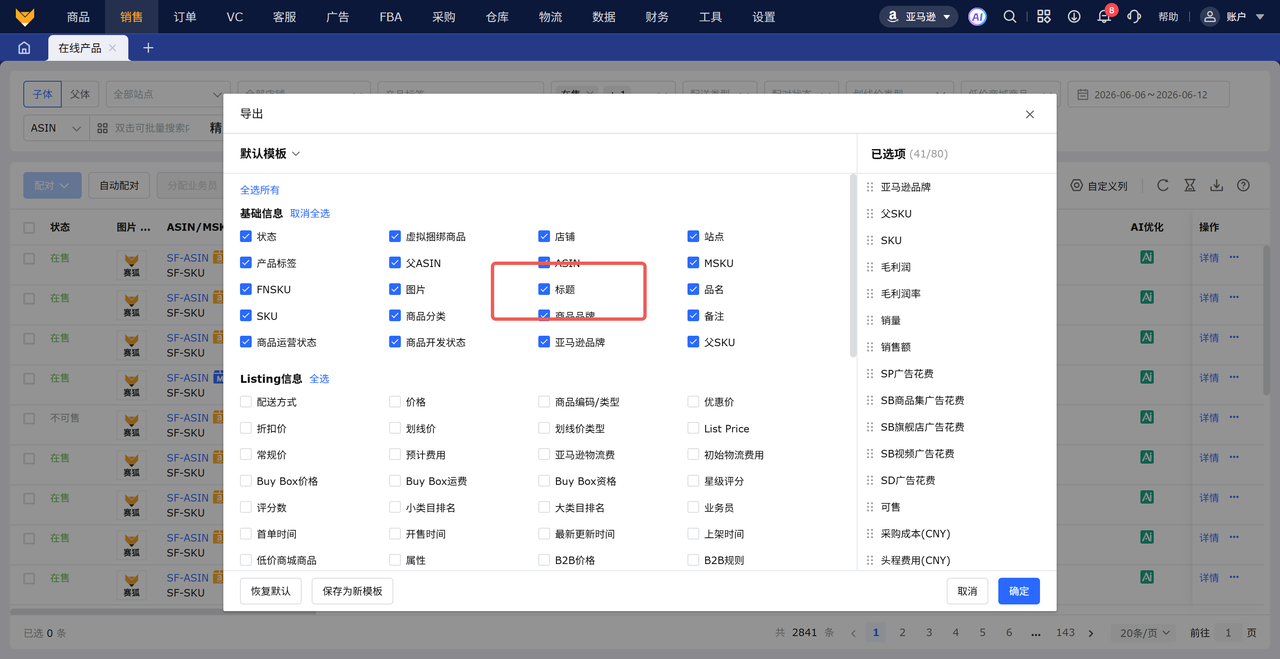Check the 配送方式 checkbox

(x=246, y=402)
